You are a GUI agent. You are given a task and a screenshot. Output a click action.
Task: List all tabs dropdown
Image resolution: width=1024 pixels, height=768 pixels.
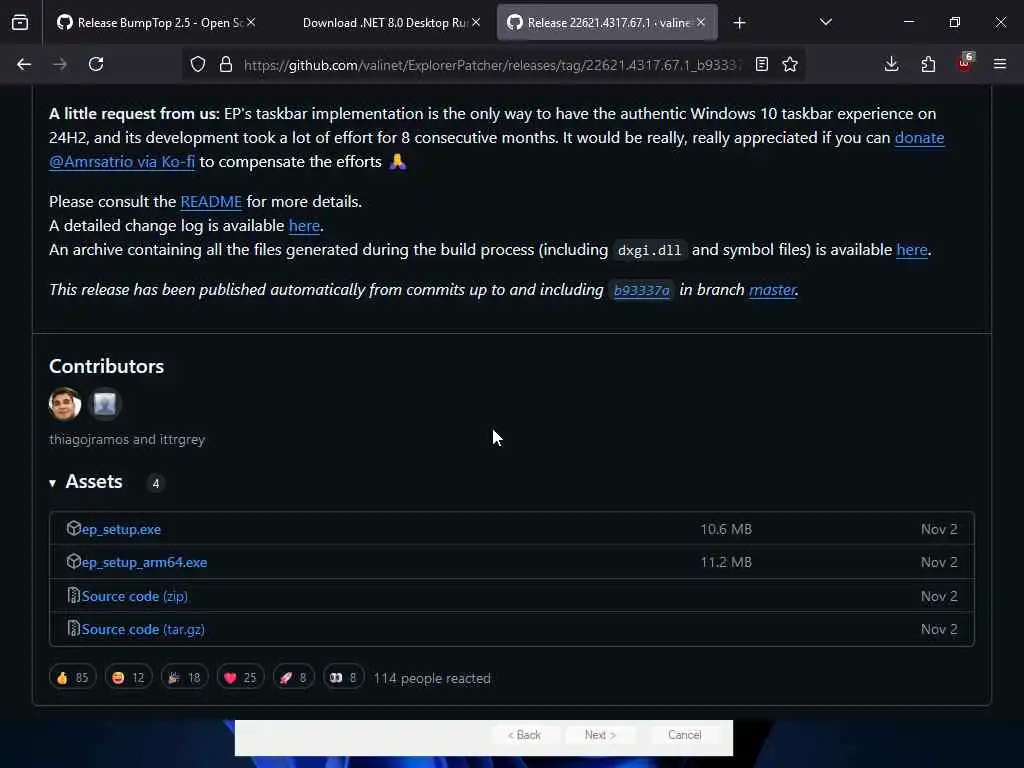pyautogui.click(x=826, y=22)
